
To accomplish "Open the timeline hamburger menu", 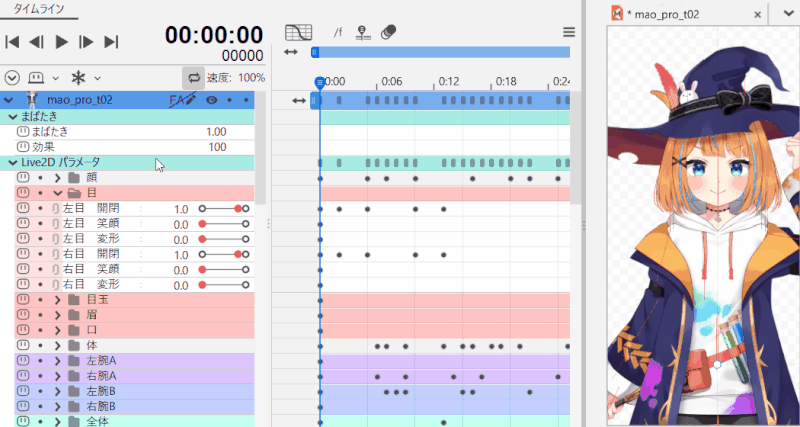I will [x=569, y=32].
